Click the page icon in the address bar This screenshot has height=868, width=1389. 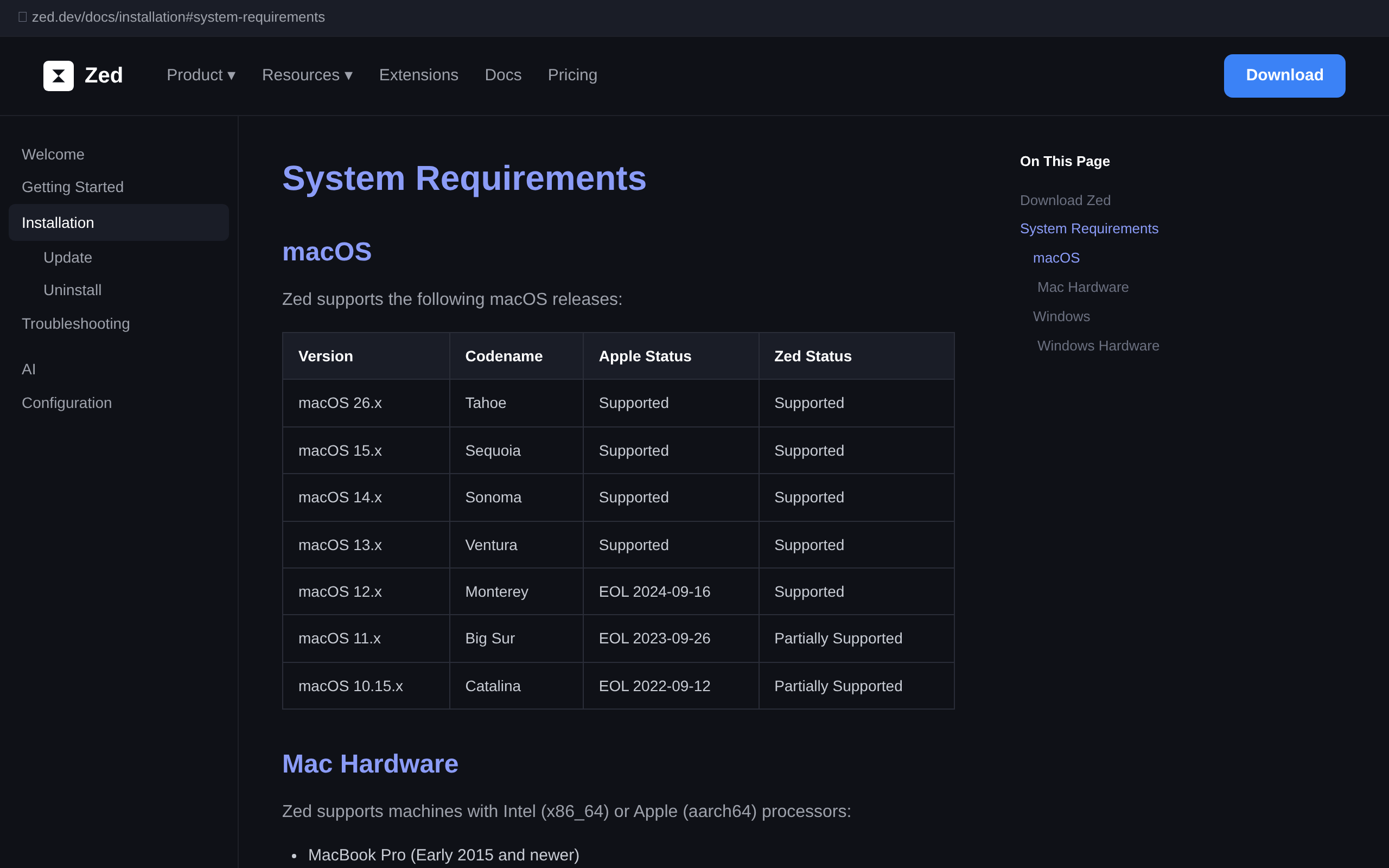22,17
